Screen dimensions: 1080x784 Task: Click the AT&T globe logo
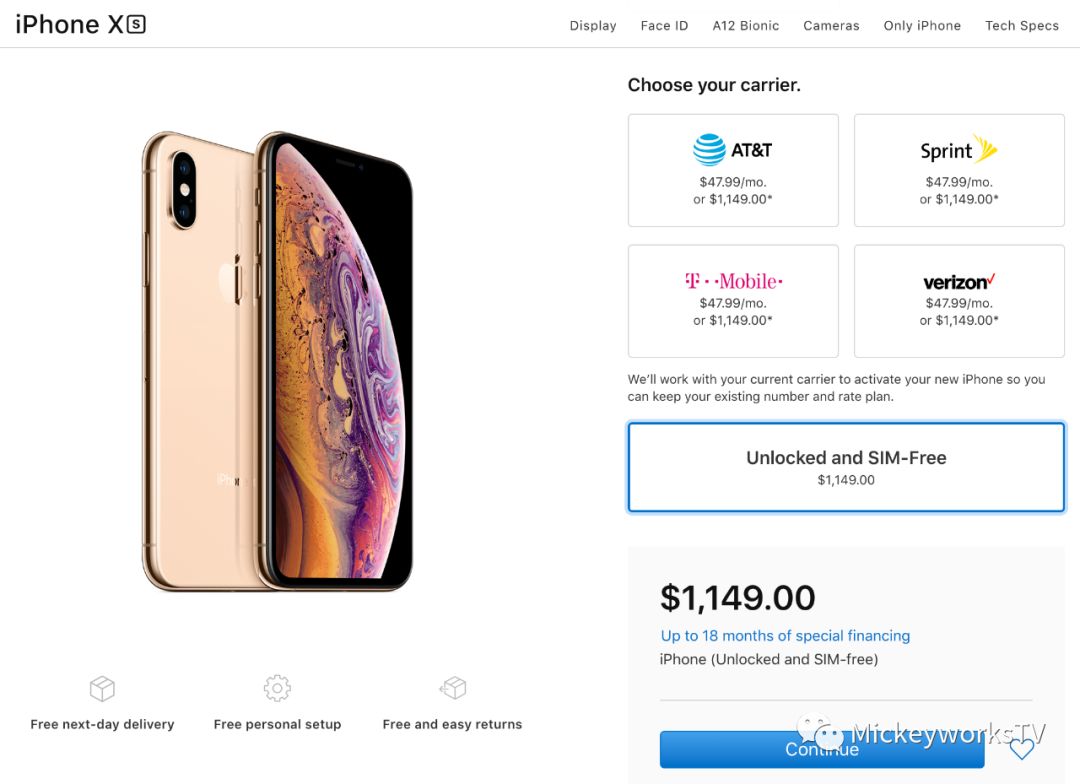(x=711, y=149)
